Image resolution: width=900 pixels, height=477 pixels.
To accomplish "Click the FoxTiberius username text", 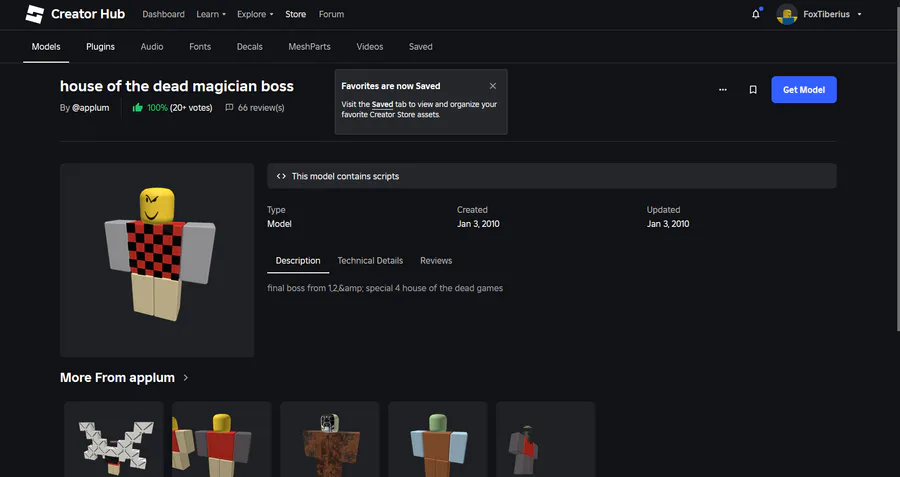I will (827, 14).
